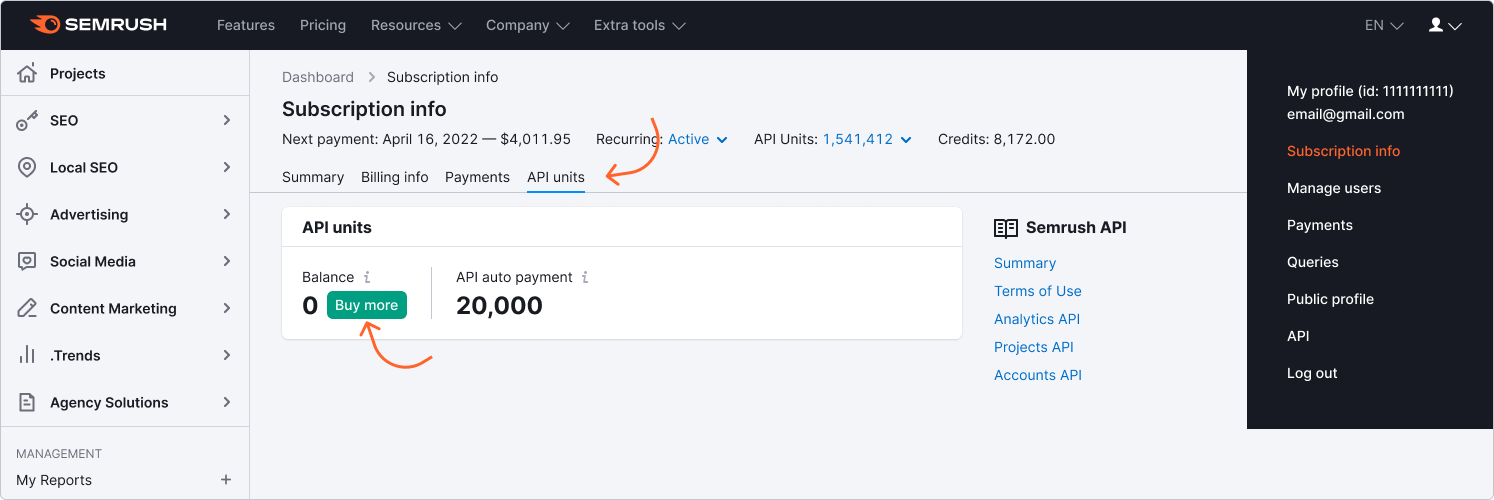The image size is (1494, 500).
Task: Open the Resources dropdown menu
Action: (416, 25)
